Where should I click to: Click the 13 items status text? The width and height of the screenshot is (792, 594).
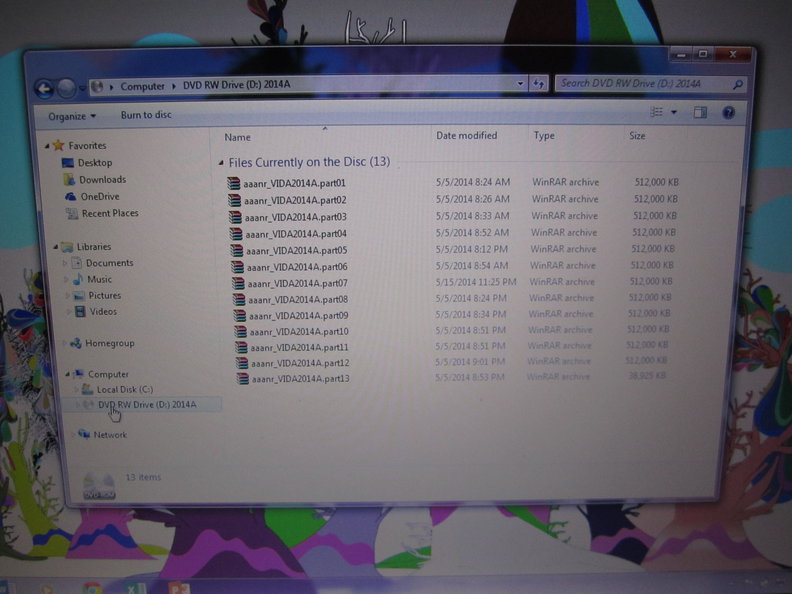[143, 477]
